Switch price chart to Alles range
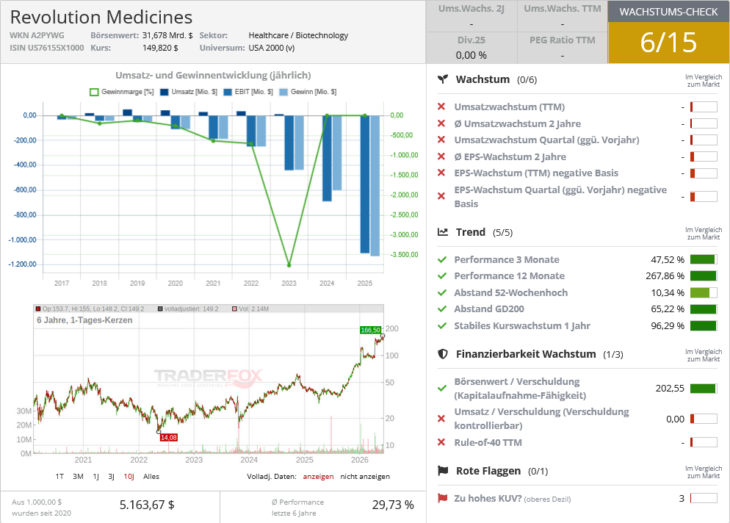Image resolution: width=730 pixels, height=523 pixels. tap(151, 476)
